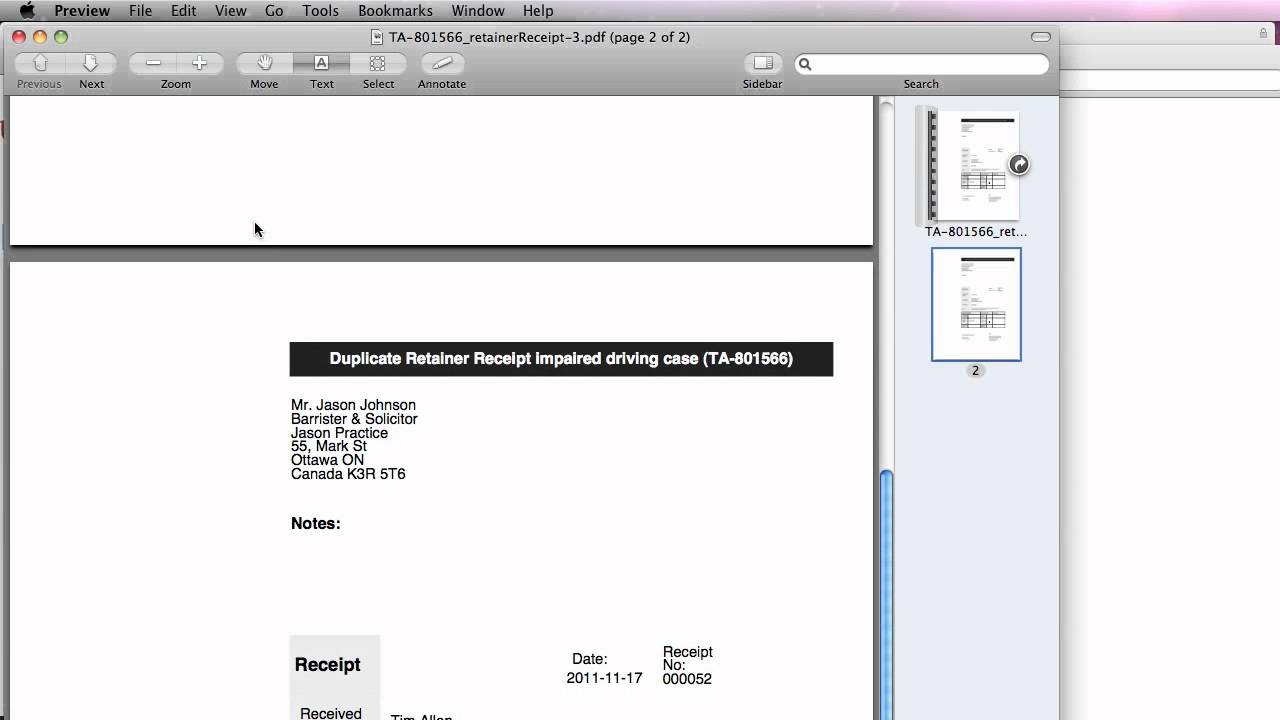Image resolution: width=1280 pixels, height=720 pixels.
Task: Open the Apple menu
Action: [x=27, y=11]
